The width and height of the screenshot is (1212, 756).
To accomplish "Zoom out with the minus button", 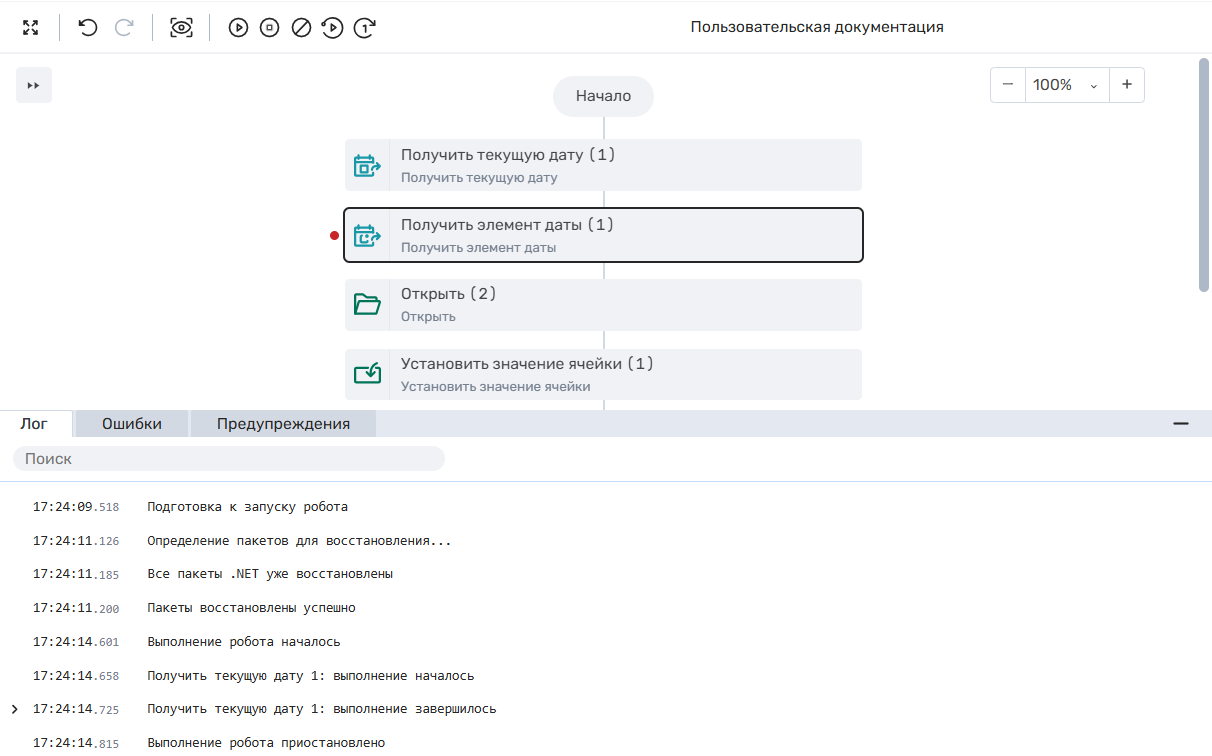I will (1008, 85).
